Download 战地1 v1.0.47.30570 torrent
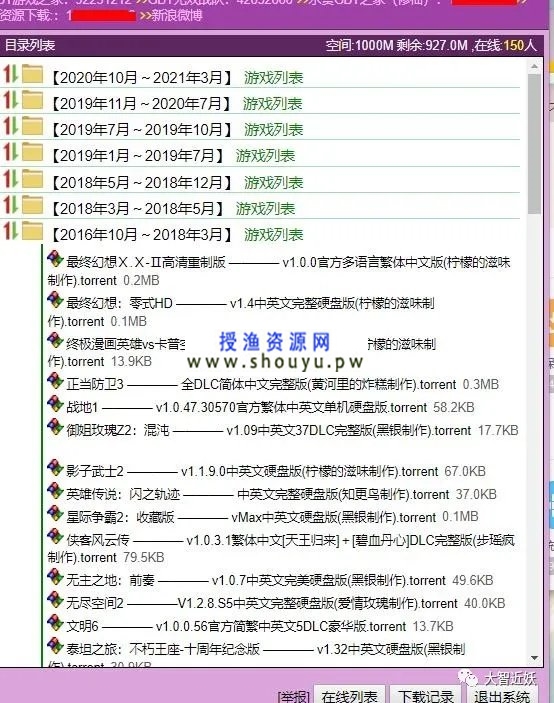This screenshot has height=703, width=554. 247,408
